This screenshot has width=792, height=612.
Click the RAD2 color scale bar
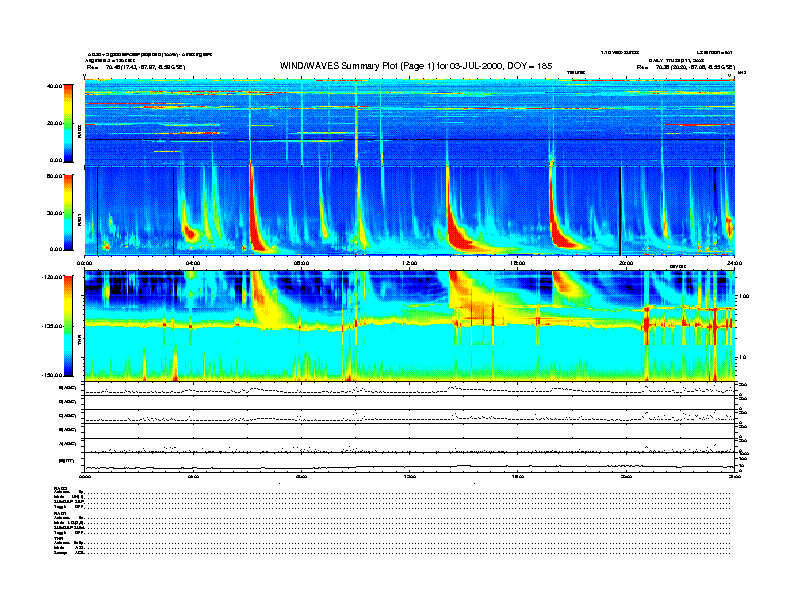(x=68, y=123)
